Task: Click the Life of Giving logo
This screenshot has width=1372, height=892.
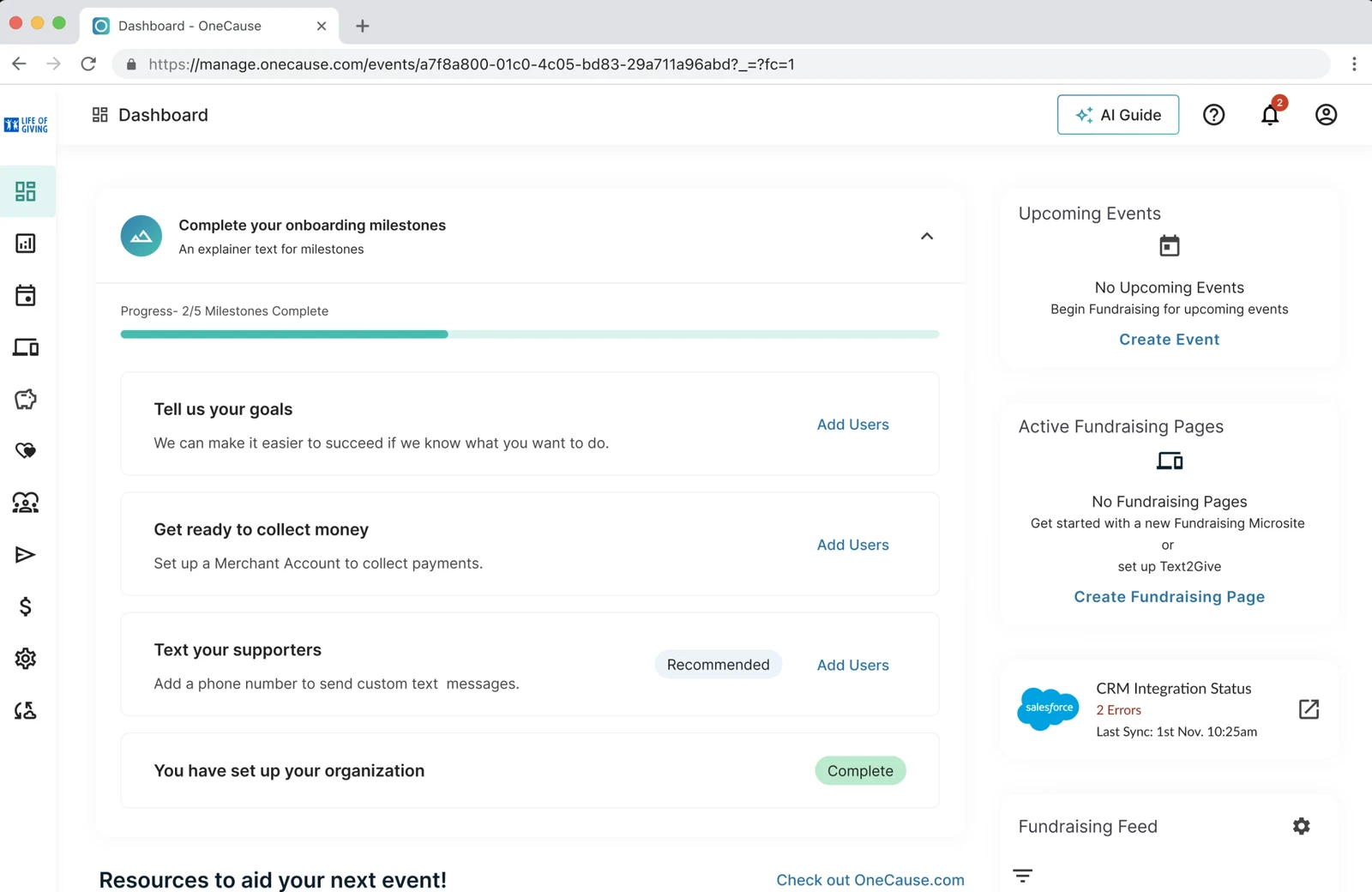Action: click(26, 124)
